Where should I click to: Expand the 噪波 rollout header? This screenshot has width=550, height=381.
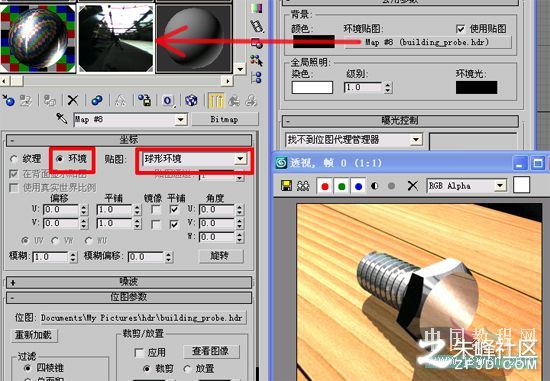pyautogui.click(x=129, y=282)
